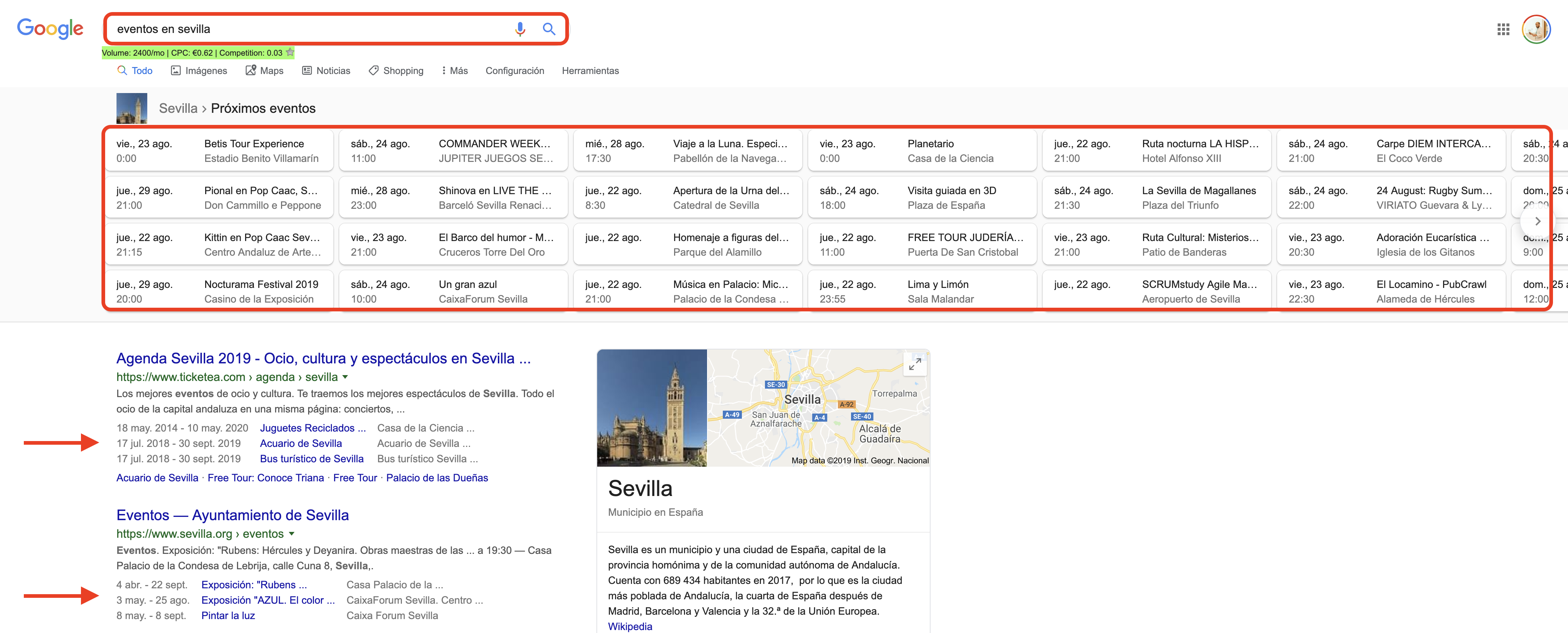This screenshot has height=633, width=1568.
Task: Switch to the Noticias tab
Action: [326, 71]
